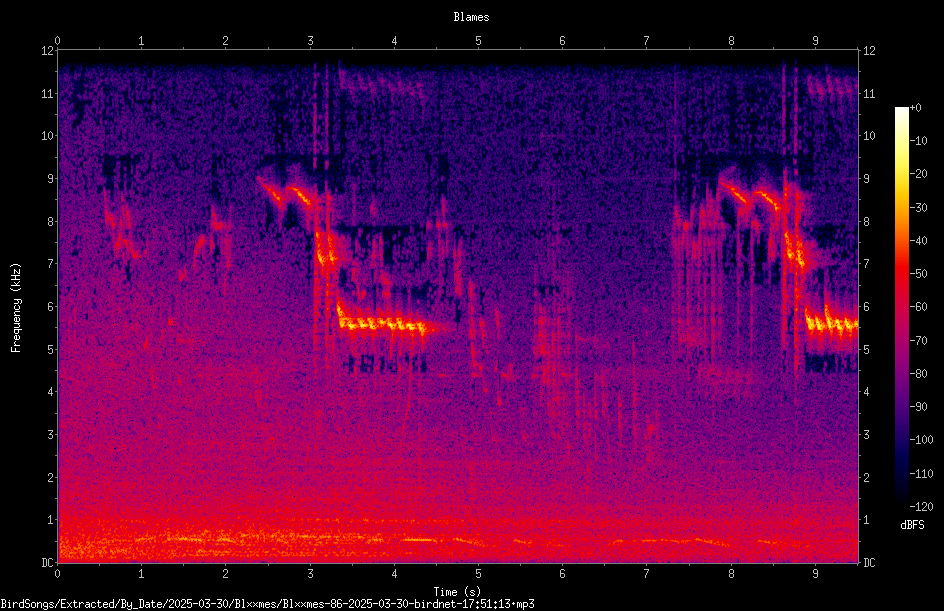Click the "-20" value on the dBFS scale
This screenshot has width=944, height=611.
918,174
